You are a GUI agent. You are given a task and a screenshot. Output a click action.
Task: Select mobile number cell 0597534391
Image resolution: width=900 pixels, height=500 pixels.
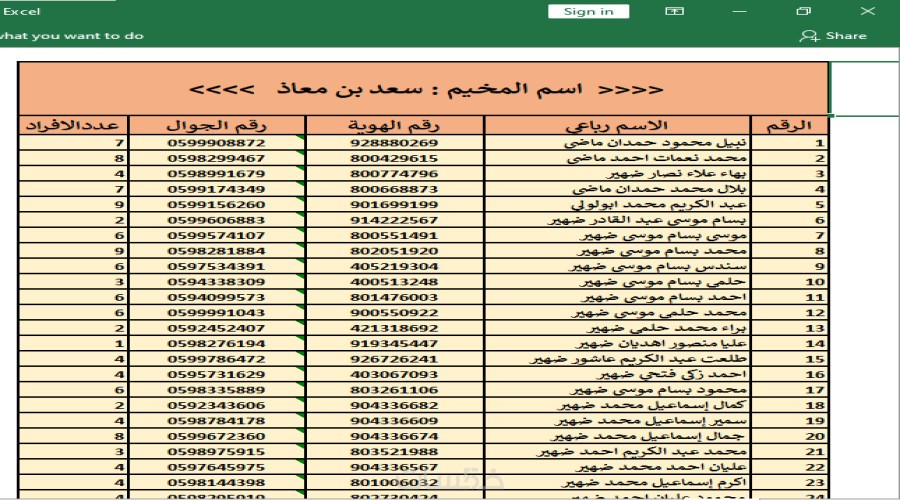217,266
